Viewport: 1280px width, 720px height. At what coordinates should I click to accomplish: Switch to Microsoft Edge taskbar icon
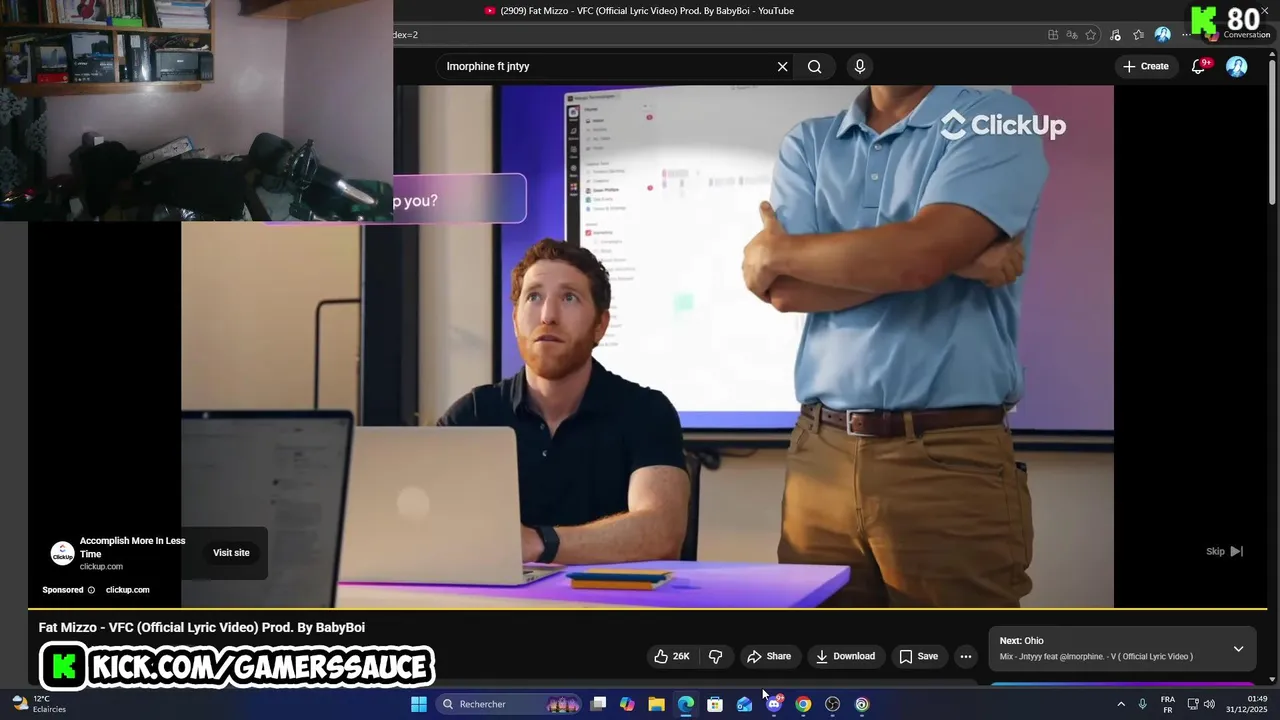point(686,704)
